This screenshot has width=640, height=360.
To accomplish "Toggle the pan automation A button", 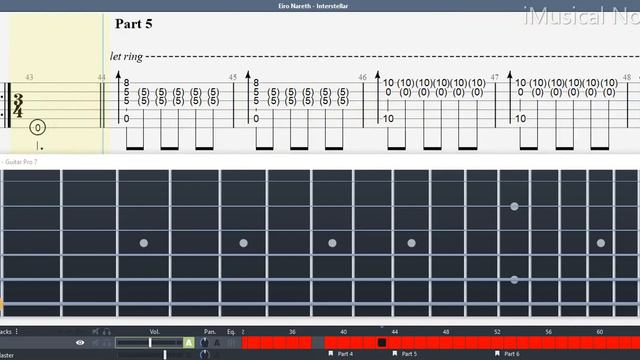I will pos(217,343).
